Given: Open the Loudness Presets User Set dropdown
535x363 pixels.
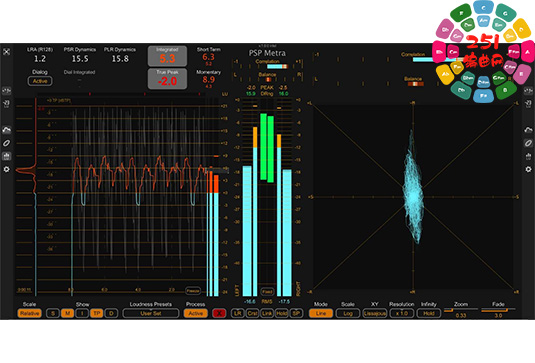Looking at the screenshot, I should tap(151, 313).
